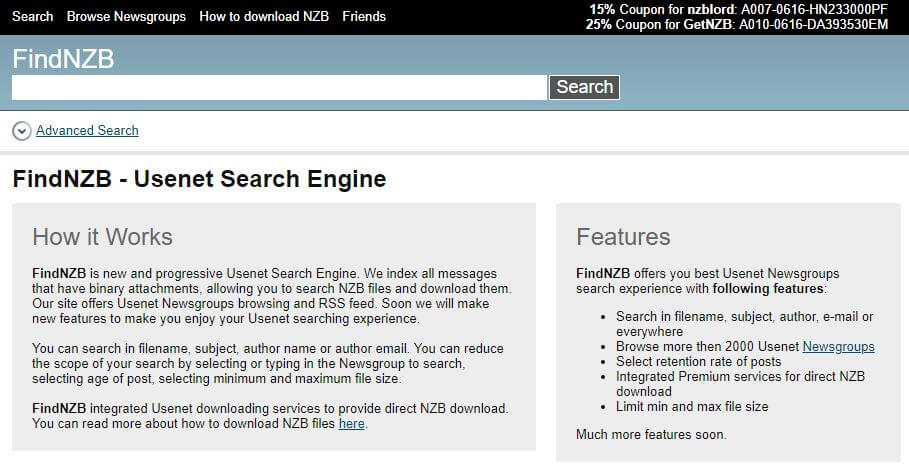Open the Friends menu item
Screen dimensions: 909x469
(364, 16)
